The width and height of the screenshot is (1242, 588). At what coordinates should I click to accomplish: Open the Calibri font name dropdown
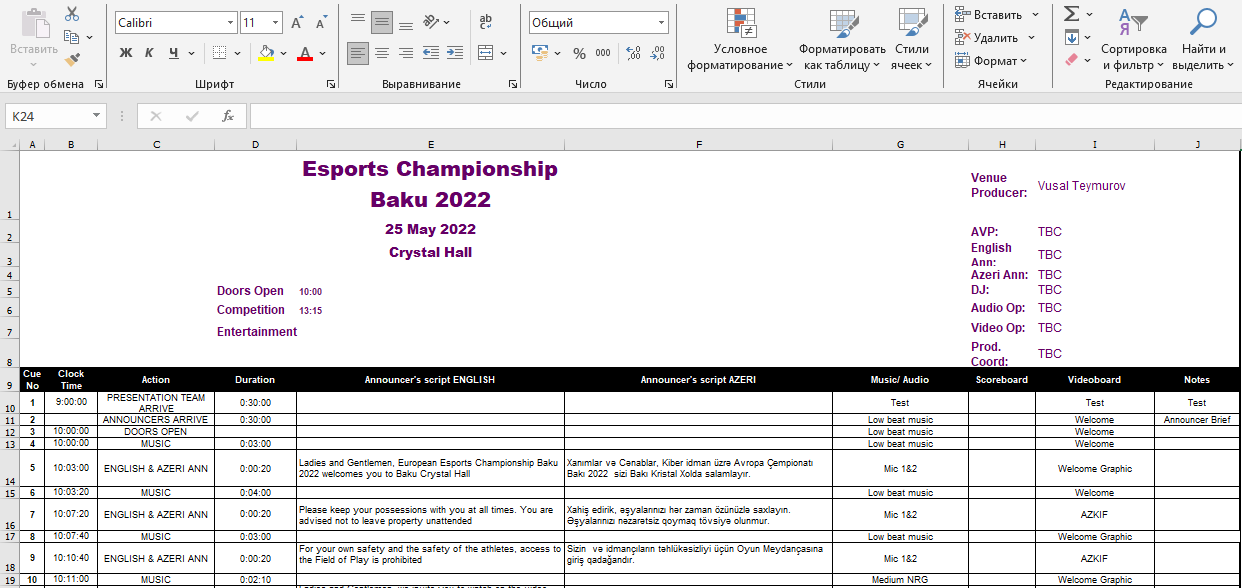tap(231, 22)
